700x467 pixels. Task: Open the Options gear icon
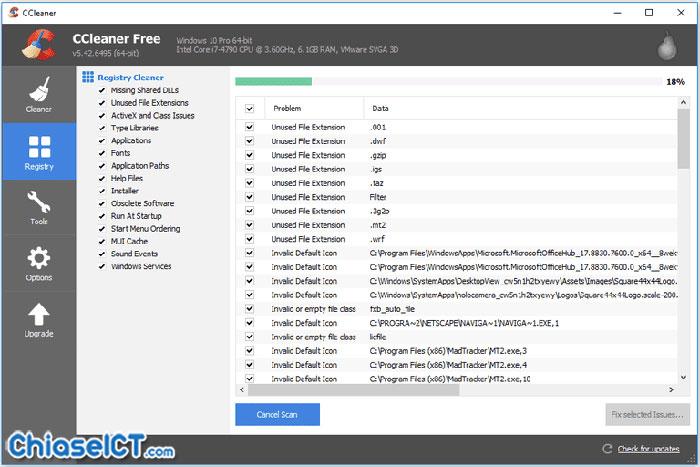pyautogui.click(x=39, y=258)
